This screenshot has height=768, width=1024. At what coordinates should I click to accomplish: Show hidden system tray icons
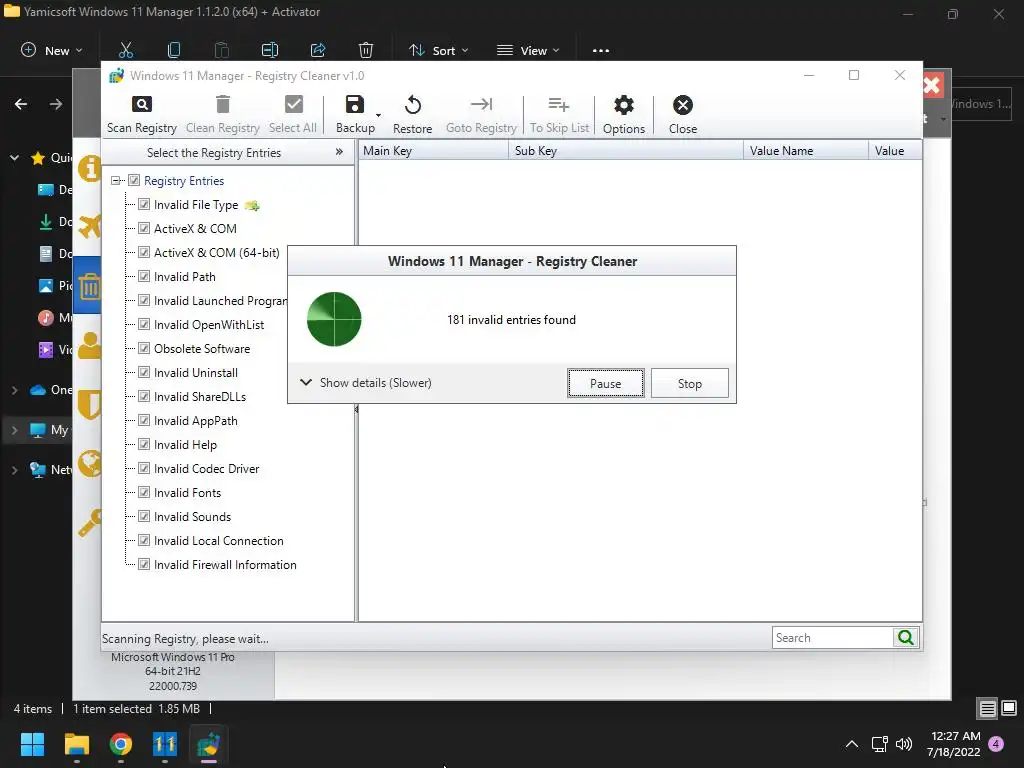852,743
